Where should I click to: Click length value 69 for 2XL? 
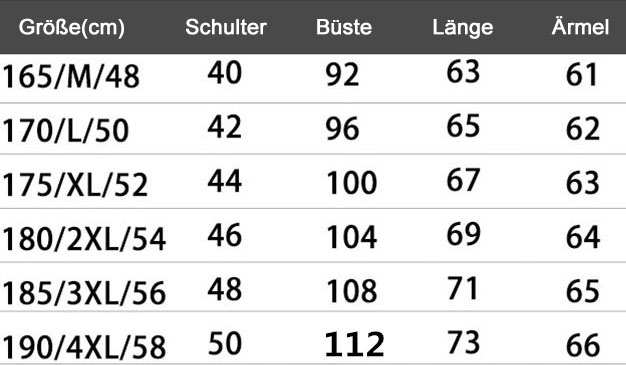pyautogui.click(x=464, y=234)
